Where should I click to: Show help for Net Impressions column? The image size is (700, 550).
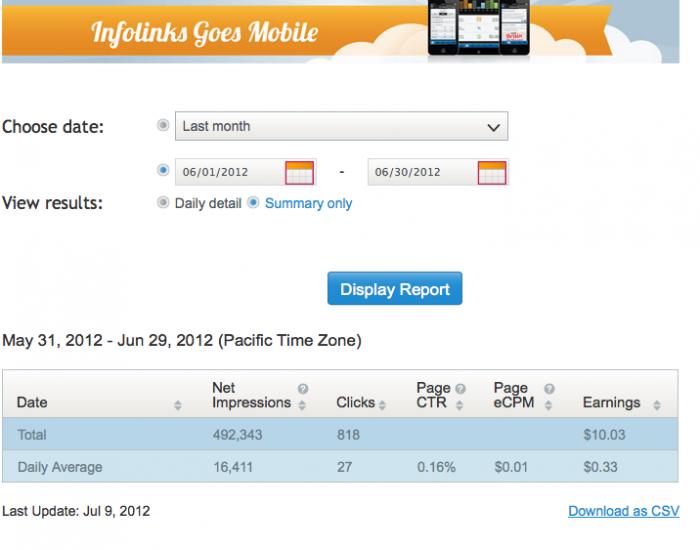[x=303, y=388]
